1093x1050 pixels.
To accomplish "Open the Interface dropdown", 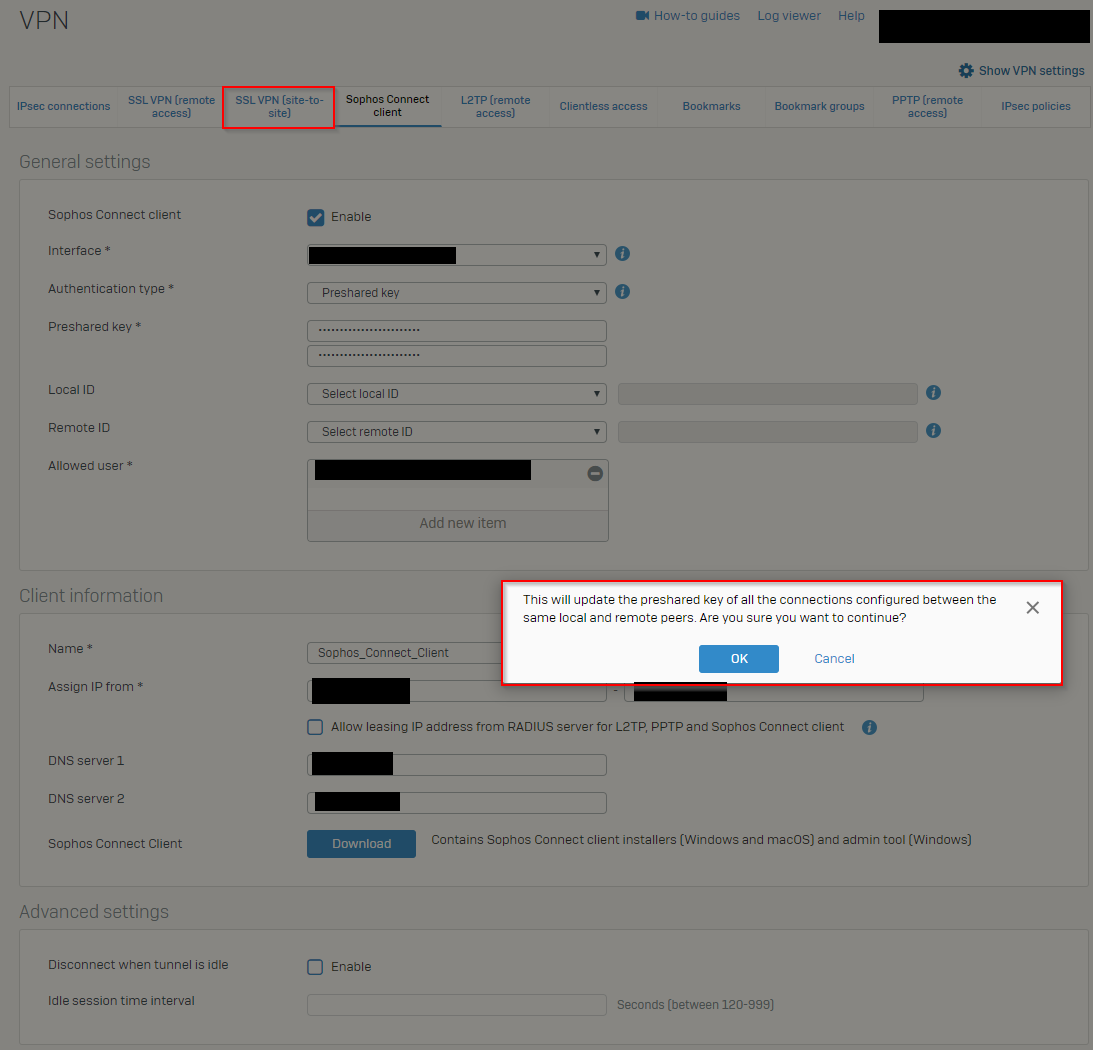I will (x=457, y=255).
